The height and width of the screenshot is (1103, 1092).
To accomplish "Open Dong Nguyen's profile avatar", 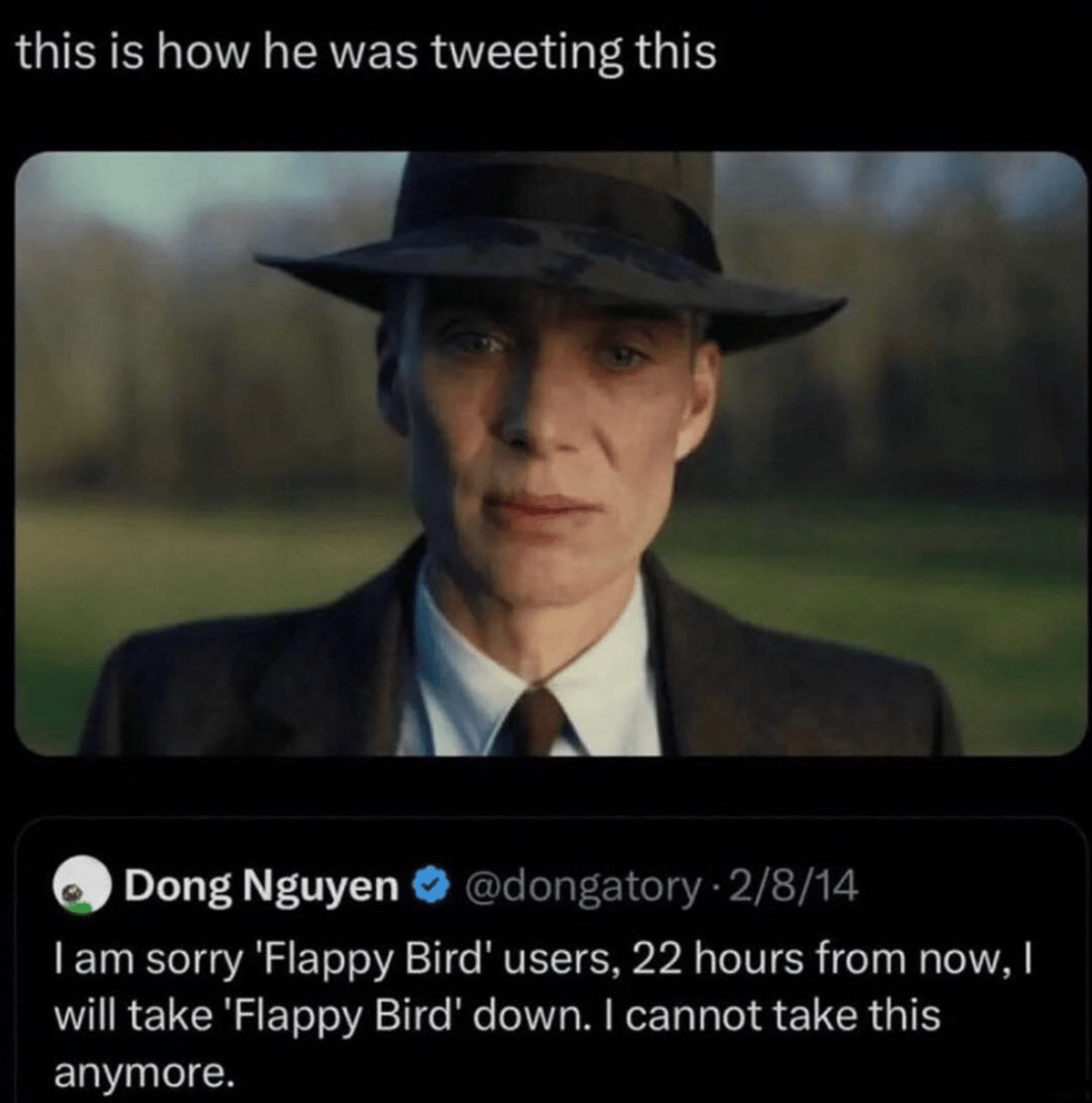I will tap(82, 886).
